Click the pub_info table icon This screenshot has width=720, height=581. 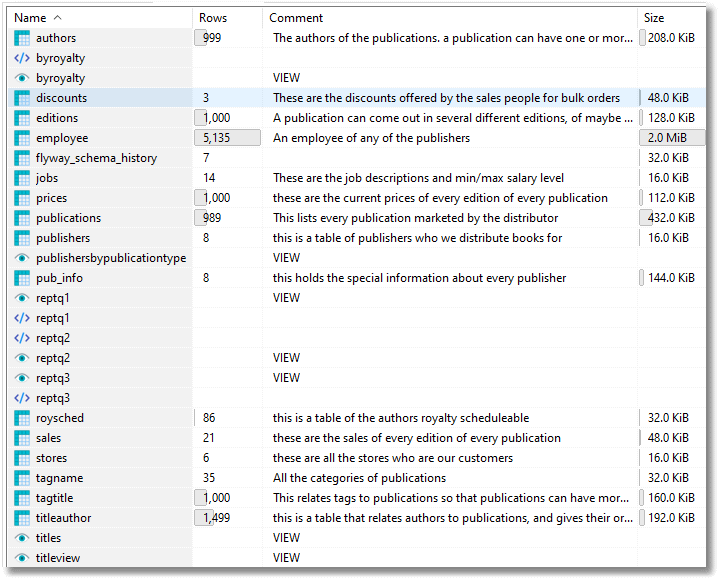pyautogui.click(x=22, y=278)
